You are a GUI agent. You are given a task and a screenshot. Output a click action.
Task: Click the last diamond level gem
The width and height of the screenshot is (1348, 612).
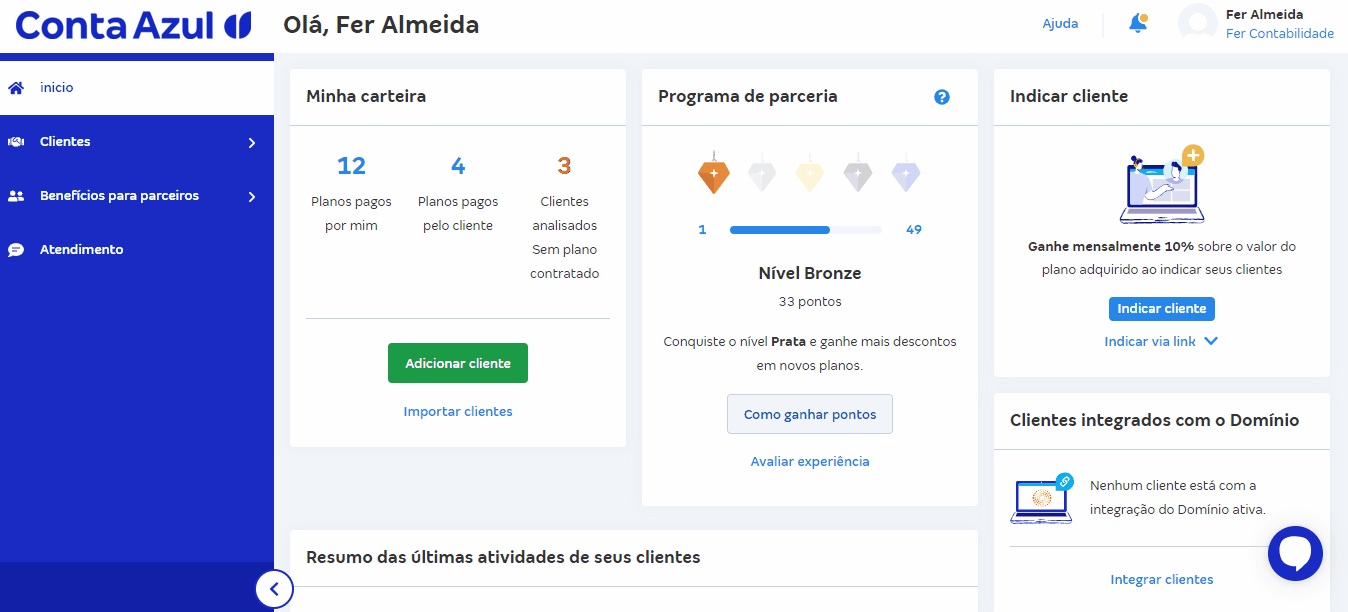coord(906,176)
